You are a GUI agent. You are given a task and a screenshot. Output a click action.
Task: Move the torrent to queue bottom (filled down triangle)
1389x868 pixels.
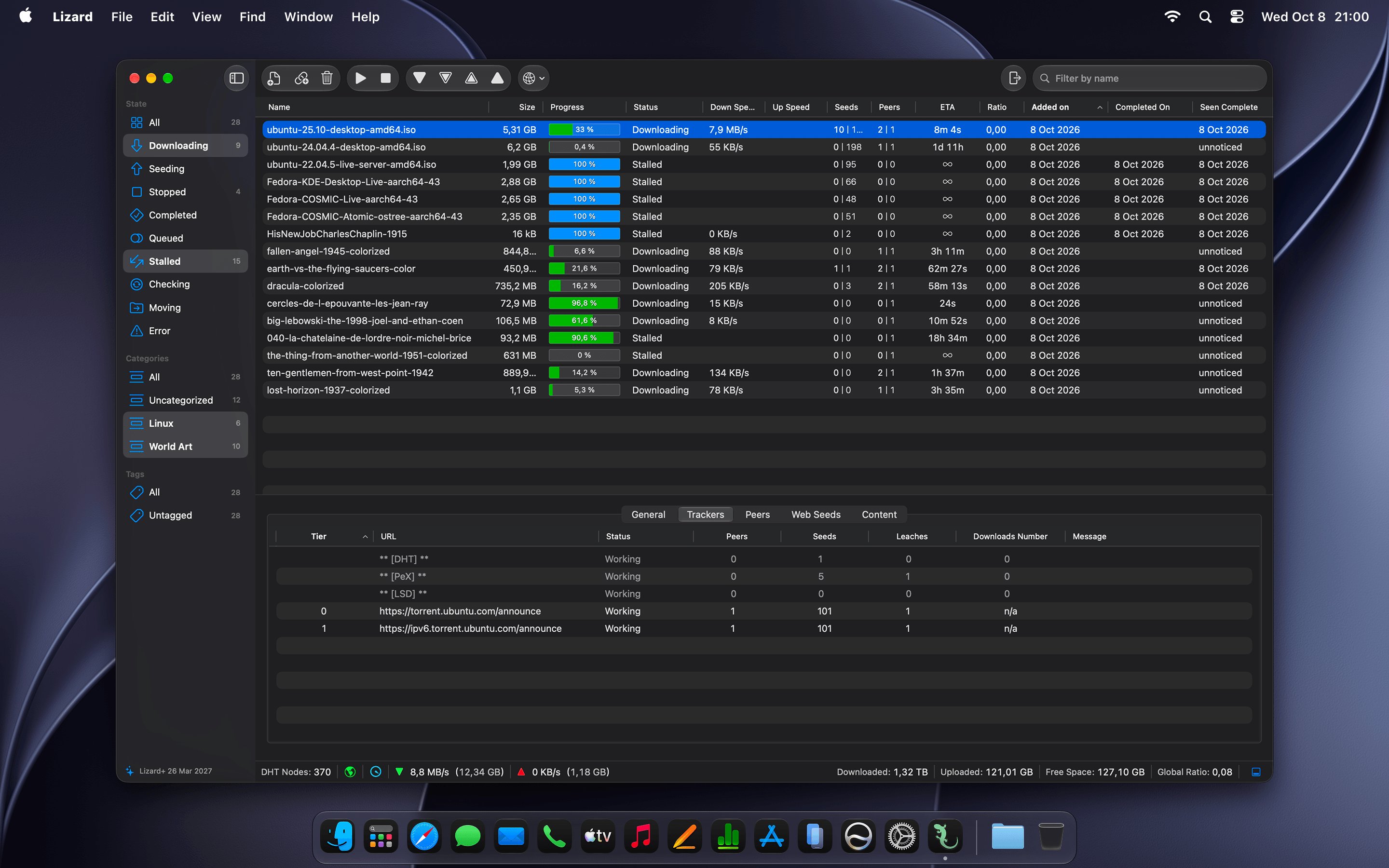(x=420, y=78)
